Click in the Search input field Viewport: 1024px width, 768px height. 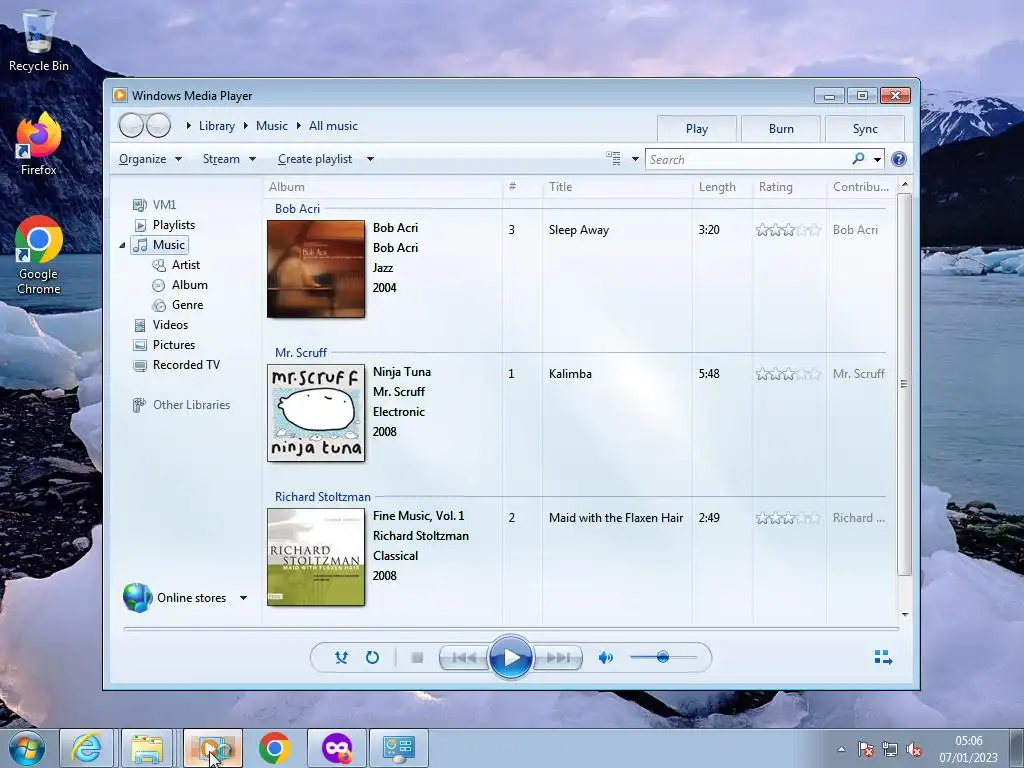click(748, 159)
